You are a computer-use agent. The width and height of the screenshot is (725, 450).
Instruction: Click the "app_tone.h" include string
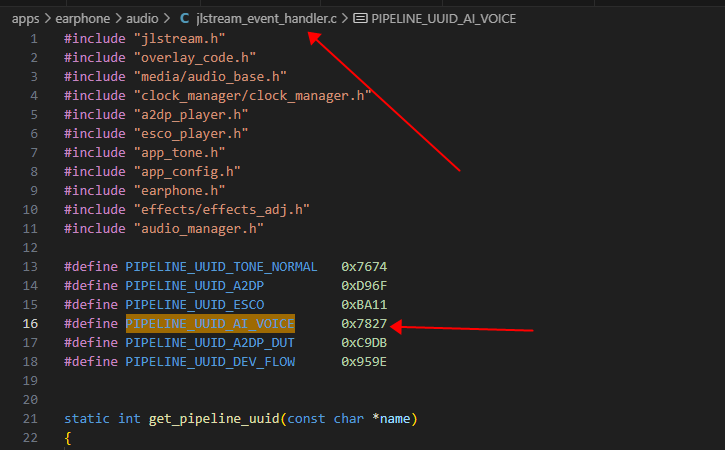pyautogui.click(x=179, y=152)
